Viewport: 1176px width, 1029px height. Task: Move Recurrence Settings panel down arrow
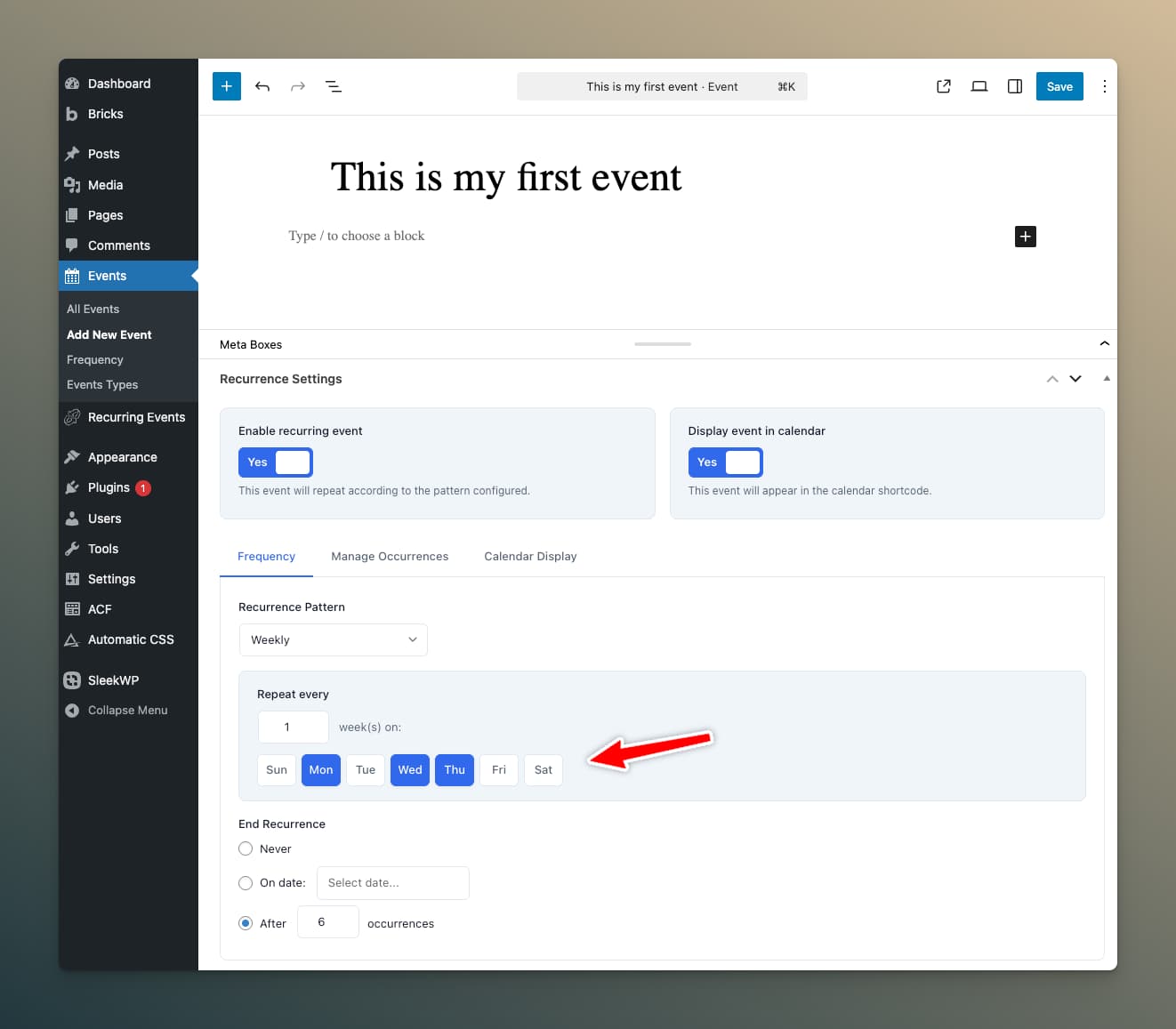(x=1075, y=379)
